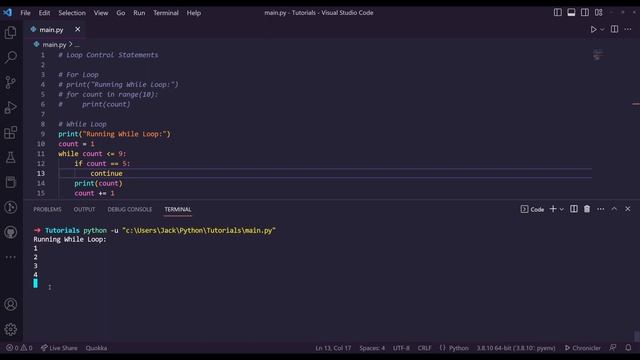Open notifications bell in status bar
640x360 pixels.
[x=628, y=348]
